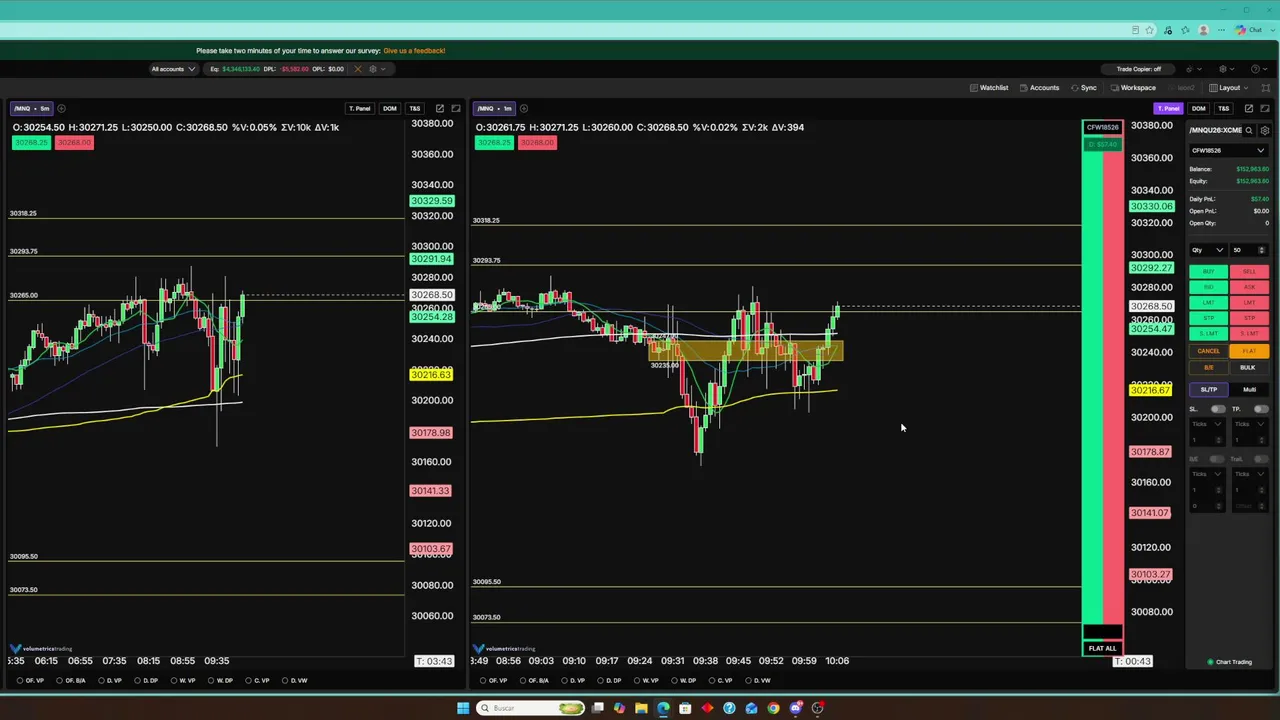The height and width of the screenshot is (720, 1280).
Task: Switch to the Multi tab
Action: click(x=1249, y=390)
